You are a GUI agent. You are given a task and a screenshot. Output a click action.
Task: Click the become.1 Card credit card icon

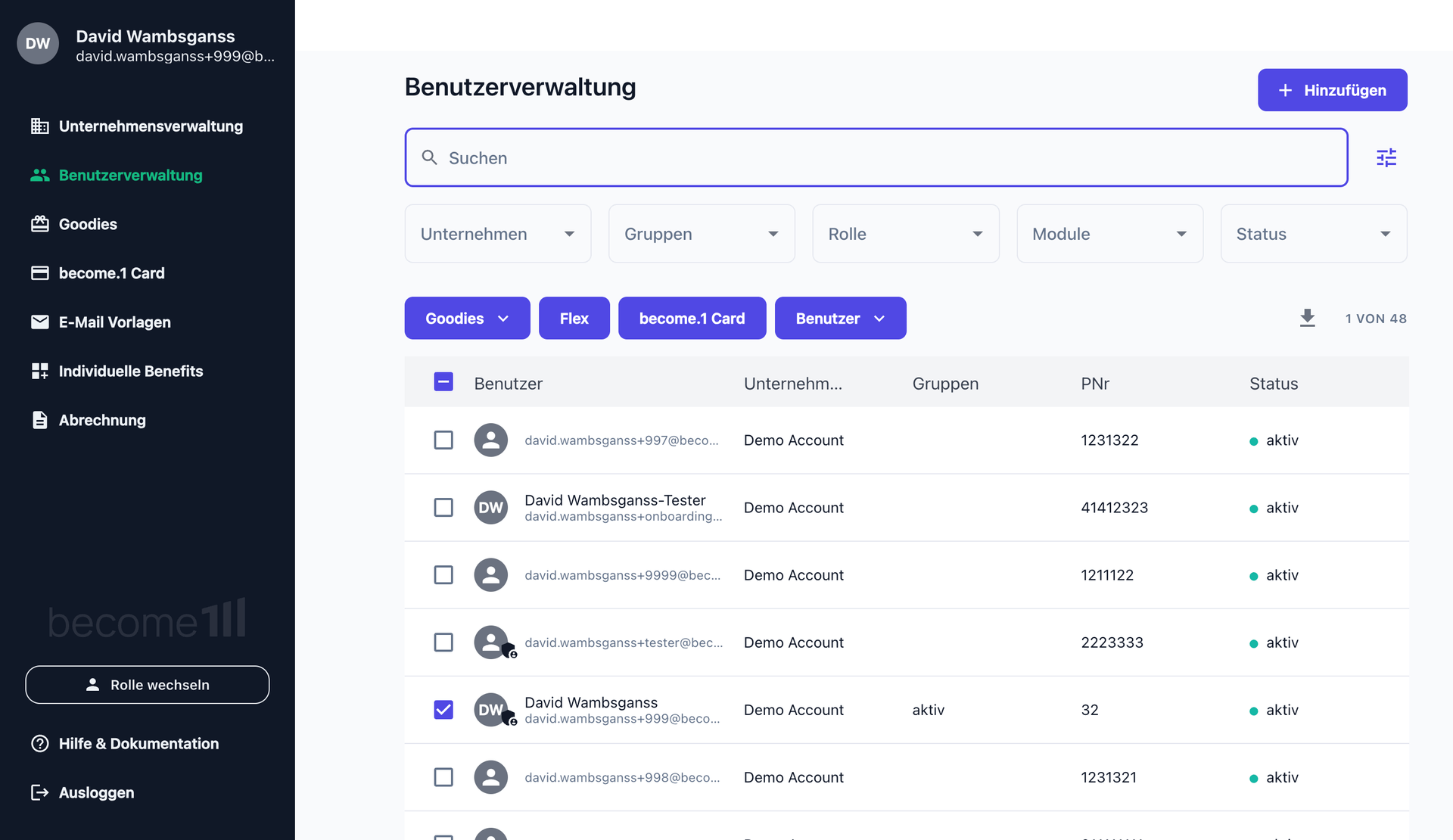click(x=39, y=273)
